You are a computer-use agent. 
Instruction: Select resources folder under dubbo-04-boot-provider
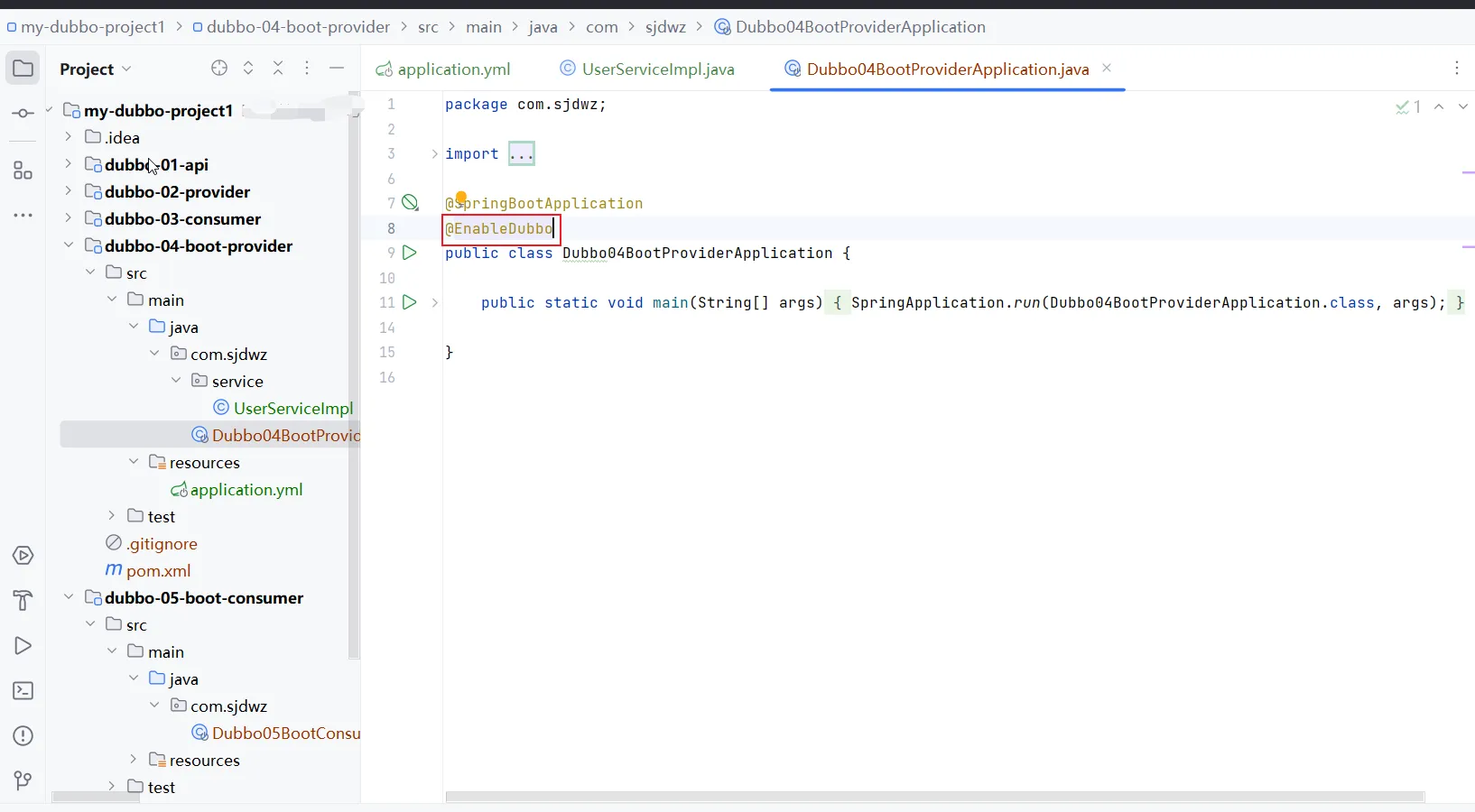coord(195,462)
